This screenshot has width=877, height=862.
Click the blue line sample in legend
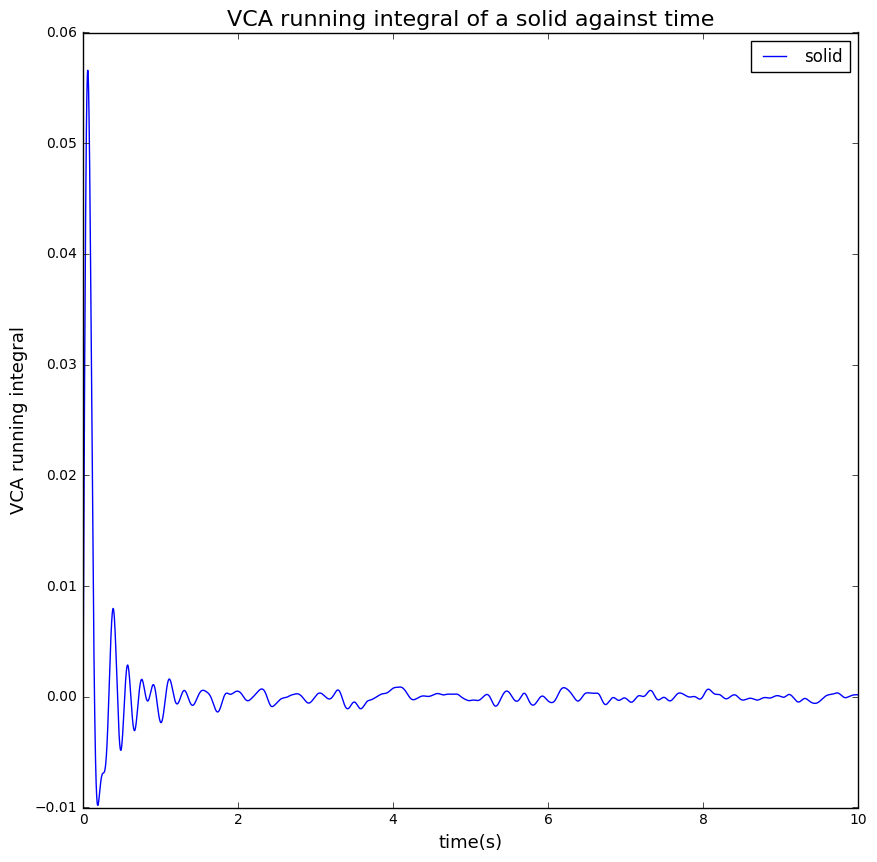point(775,56)
